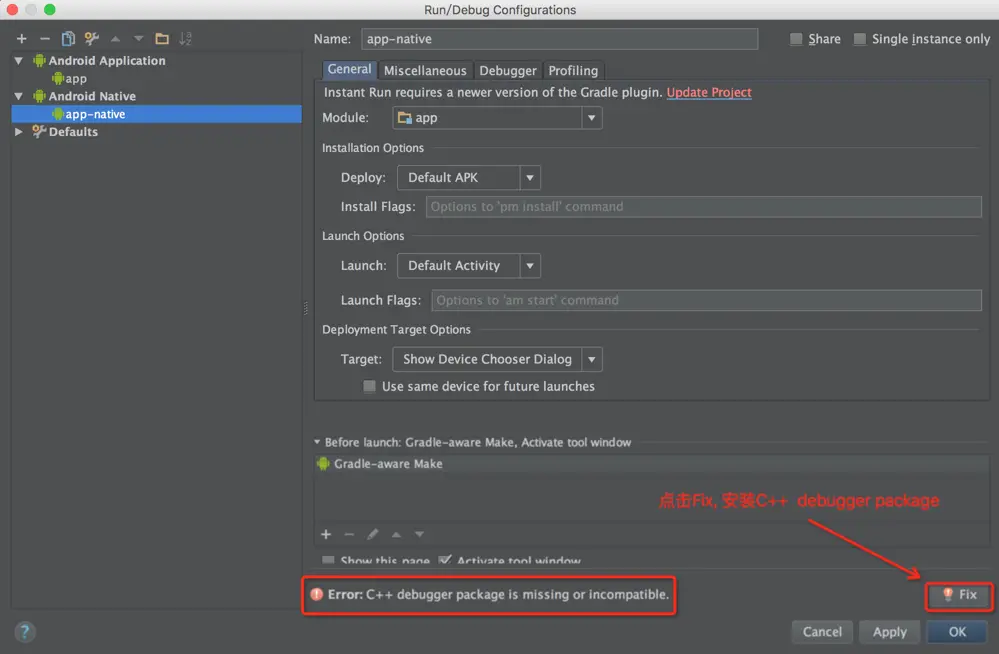
Task: Open help with question mark icon
Action: (25, 632)
